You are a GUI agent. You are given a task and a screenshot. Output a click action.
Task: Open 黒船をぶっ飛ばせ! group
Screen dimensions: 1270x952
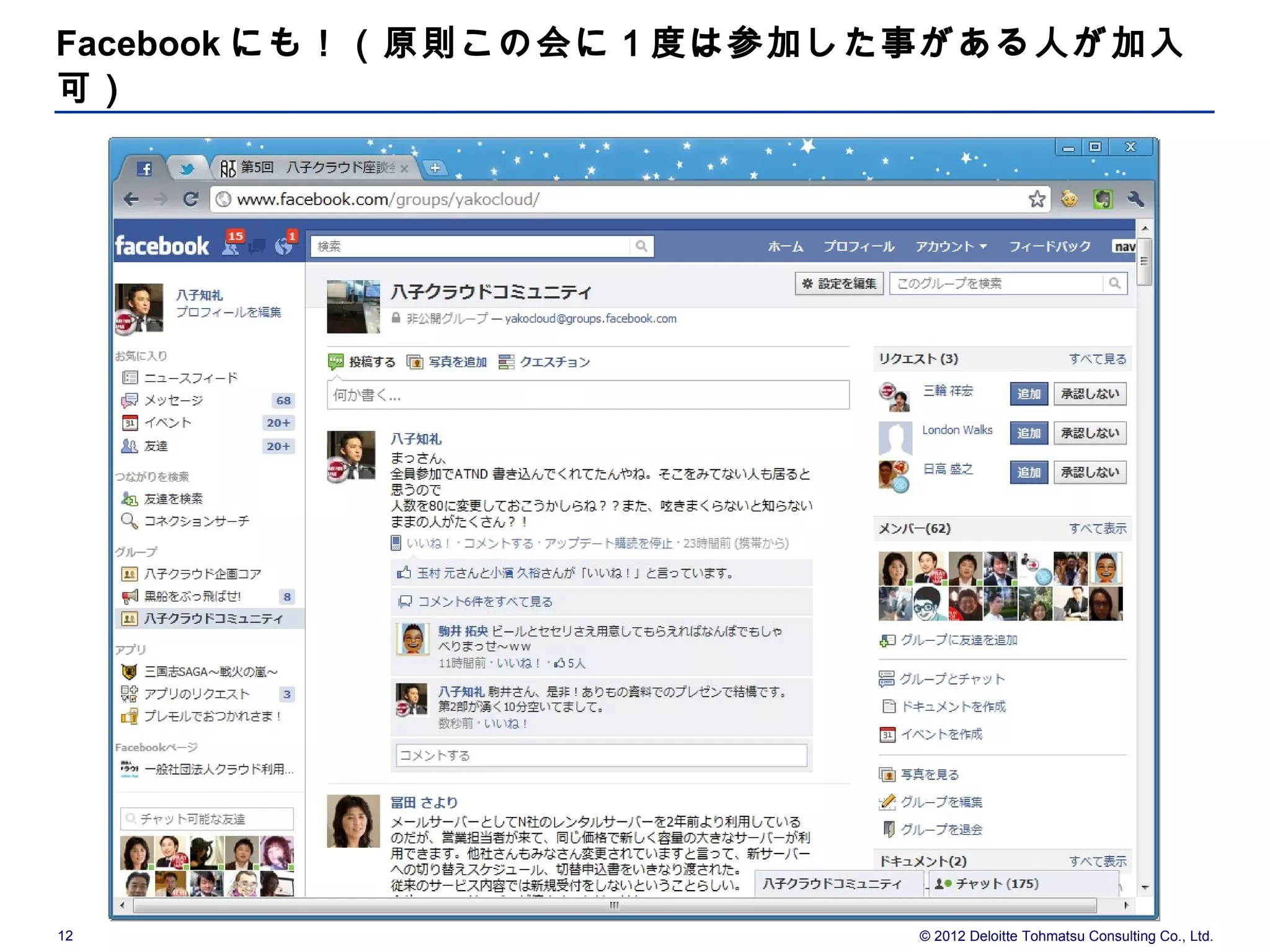click(192, 596)
